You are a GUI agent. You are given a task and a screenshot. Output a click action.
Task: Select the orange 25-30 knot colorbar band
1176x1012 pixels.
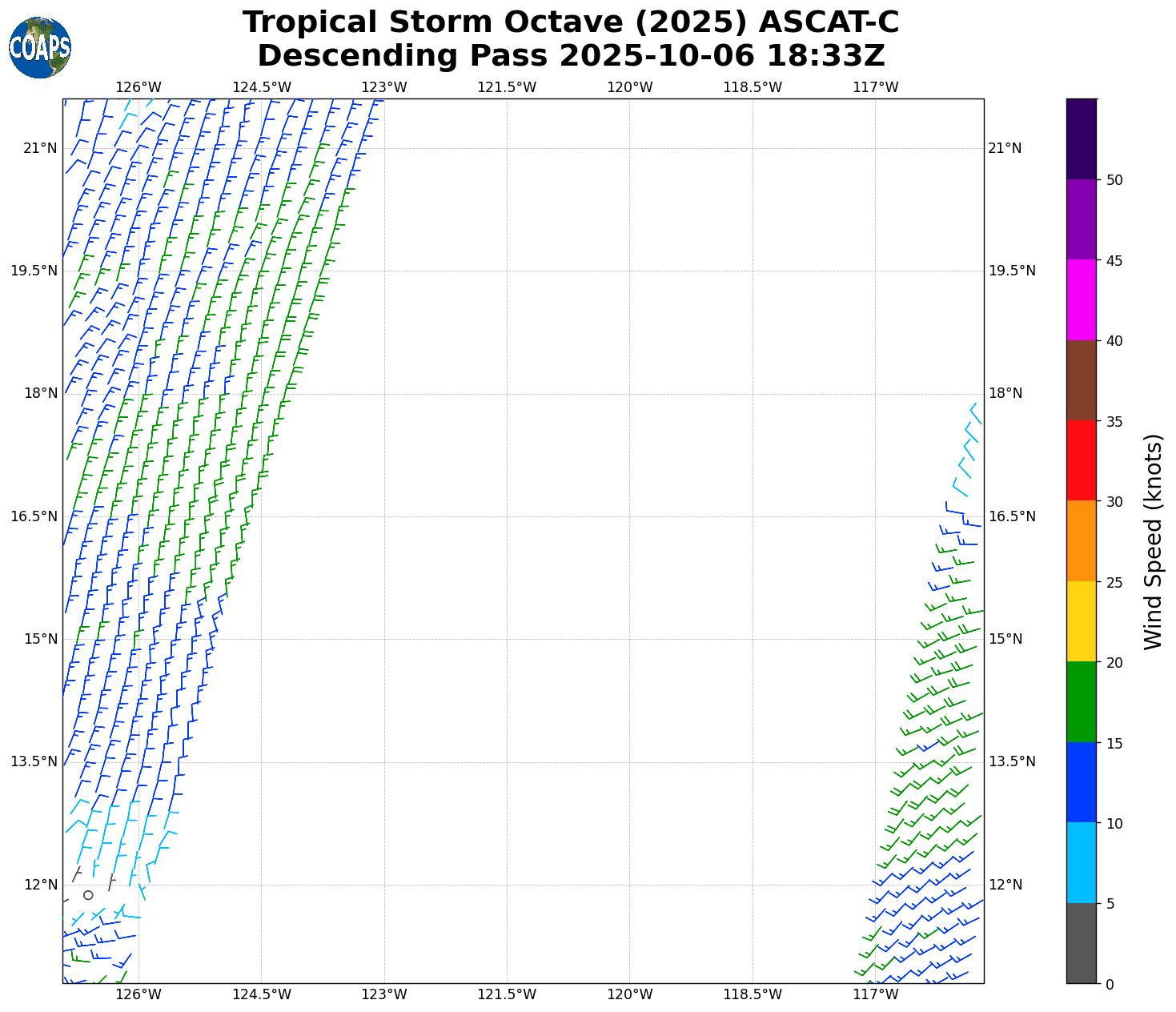[1081, 540]
